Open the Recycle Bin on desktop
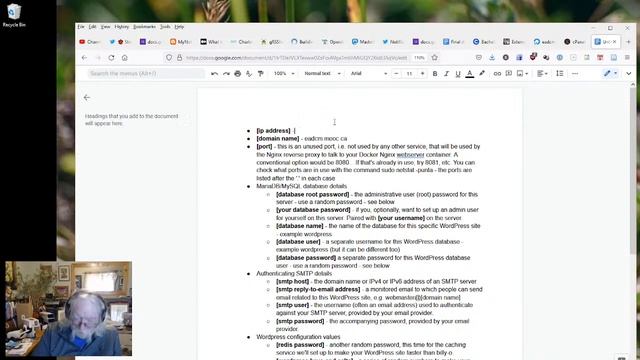The width and height of the screenshot is (640, 360). [14, 16]
